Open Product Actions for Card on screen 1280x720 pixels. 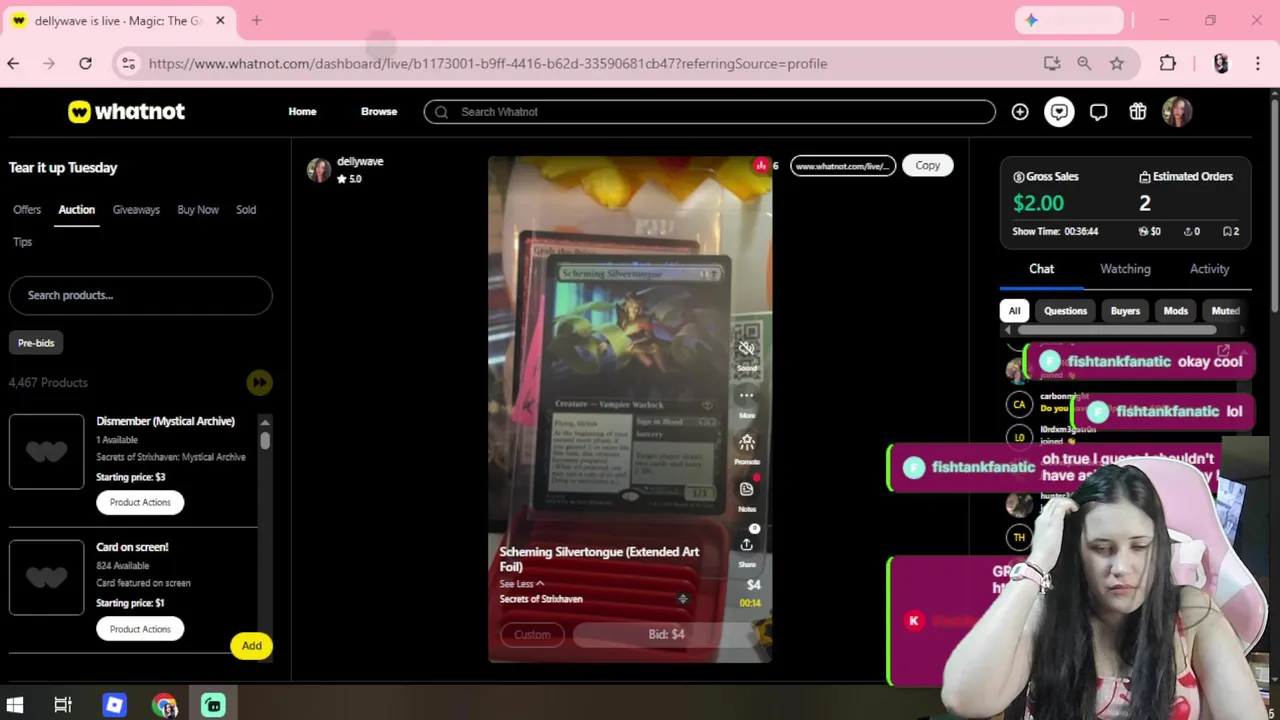(140, 629)
